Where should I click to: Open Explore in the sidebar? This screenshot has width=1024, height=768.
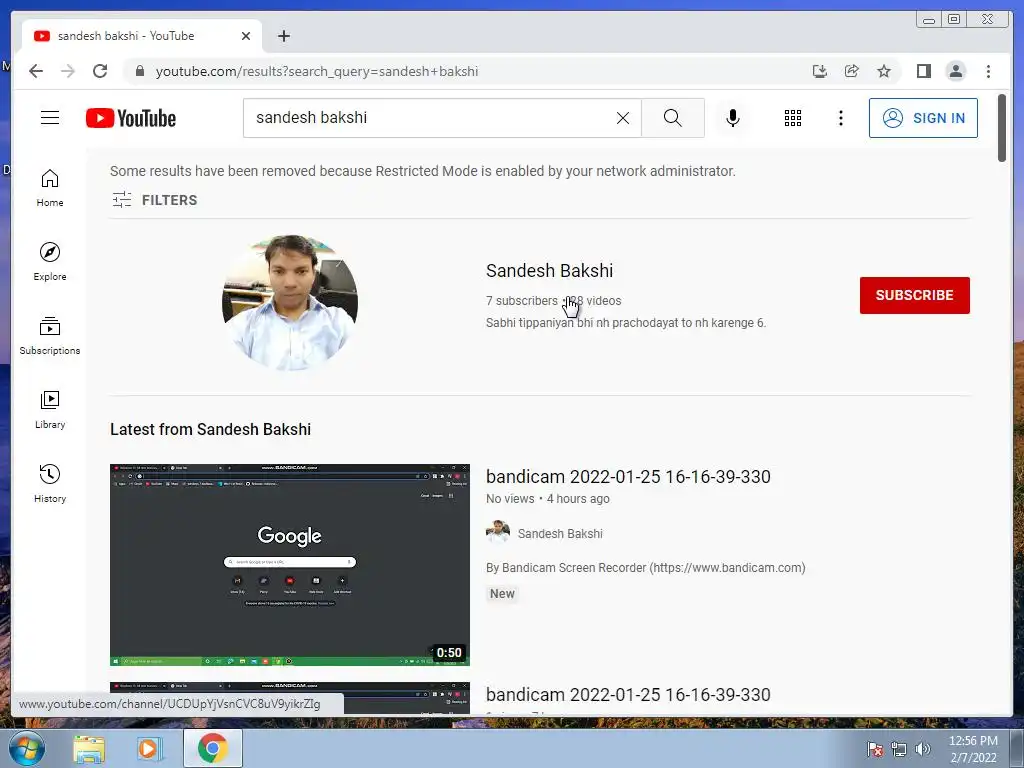(x=50, y=261)
